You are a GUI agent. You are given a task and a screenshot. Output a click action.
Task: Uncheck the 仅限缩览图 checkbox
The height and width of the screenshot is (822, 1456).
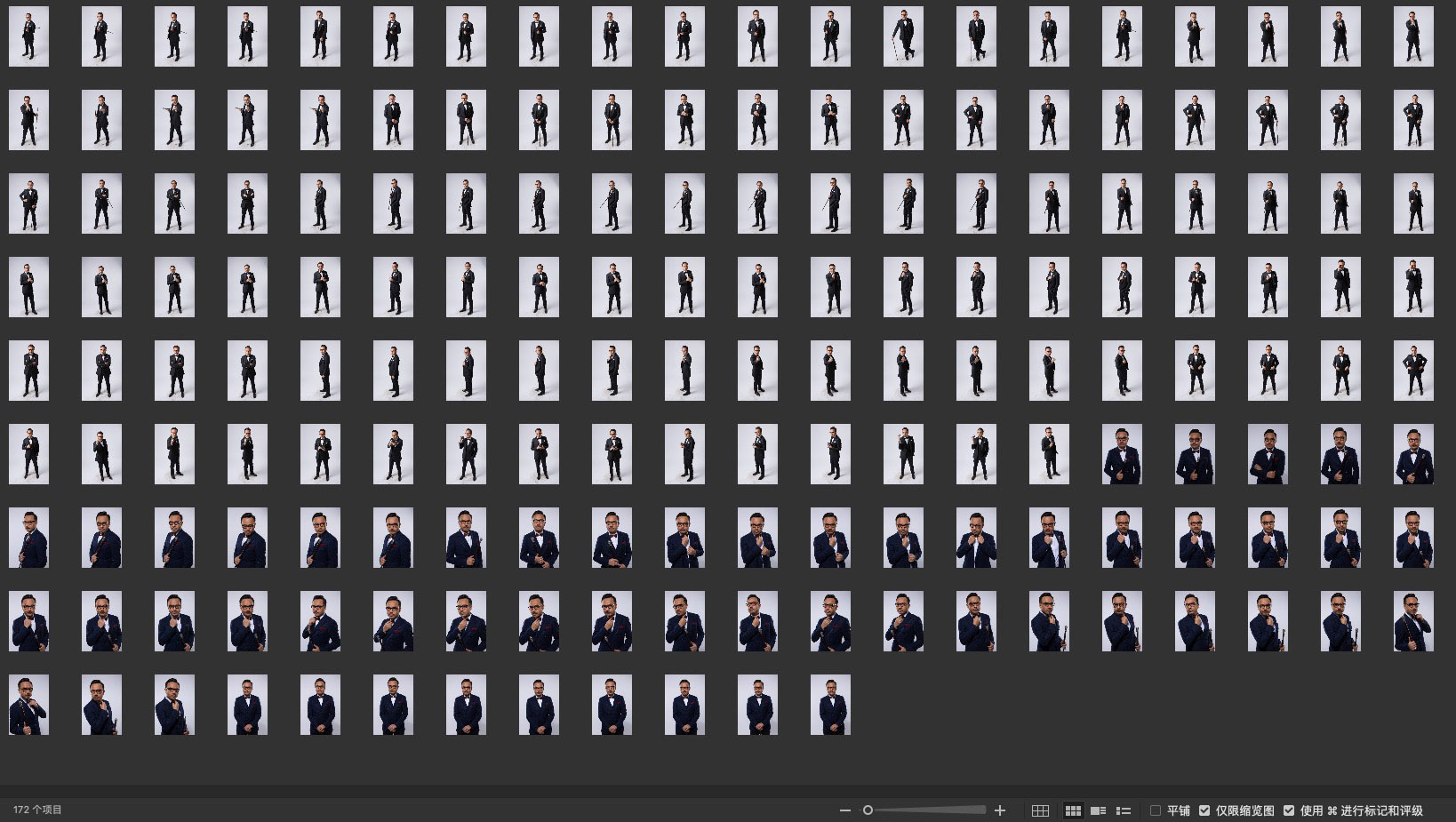pyautogui.click(x=1204, y=810)
